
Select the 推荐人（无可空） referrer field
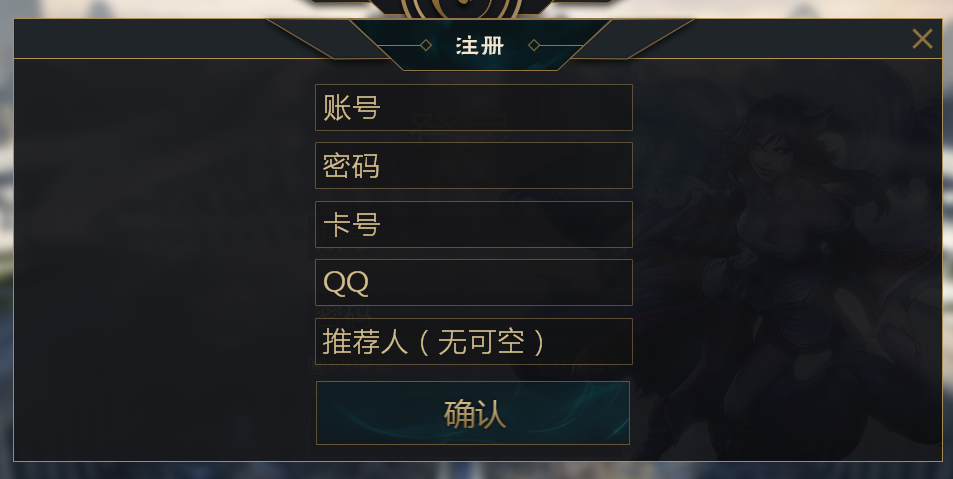(x=474, y=341)
